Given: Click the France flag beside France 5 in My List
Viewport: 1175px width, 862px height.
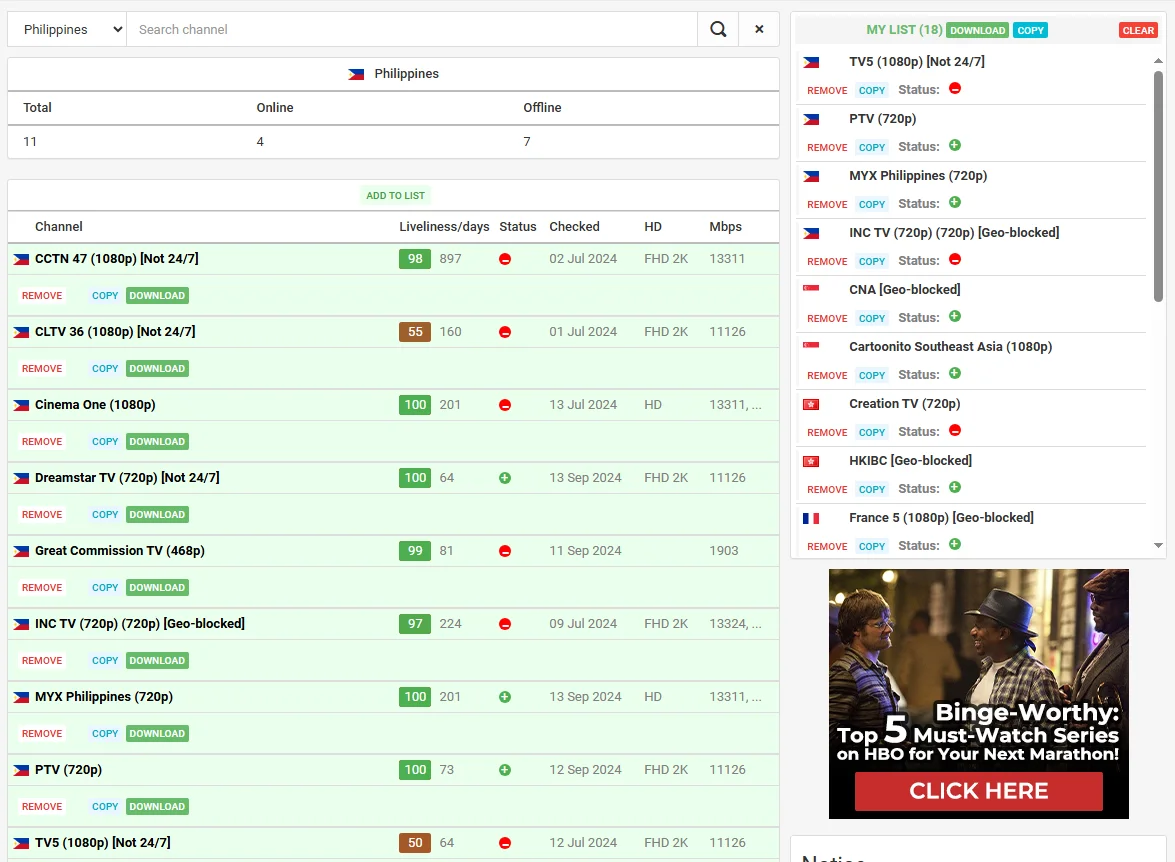Looking at the screenshot, I should point(811,518).
